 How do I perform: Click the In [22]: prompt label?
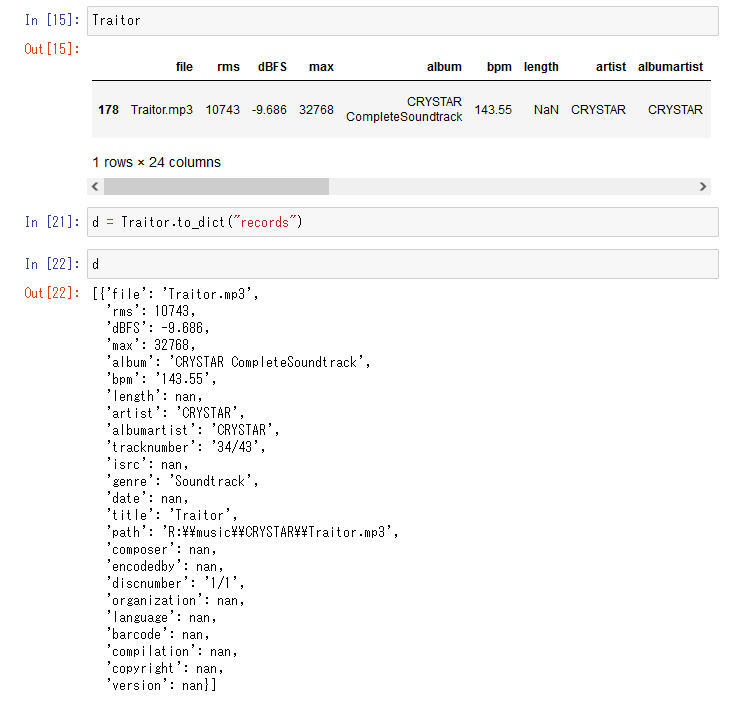click(52, 264)
